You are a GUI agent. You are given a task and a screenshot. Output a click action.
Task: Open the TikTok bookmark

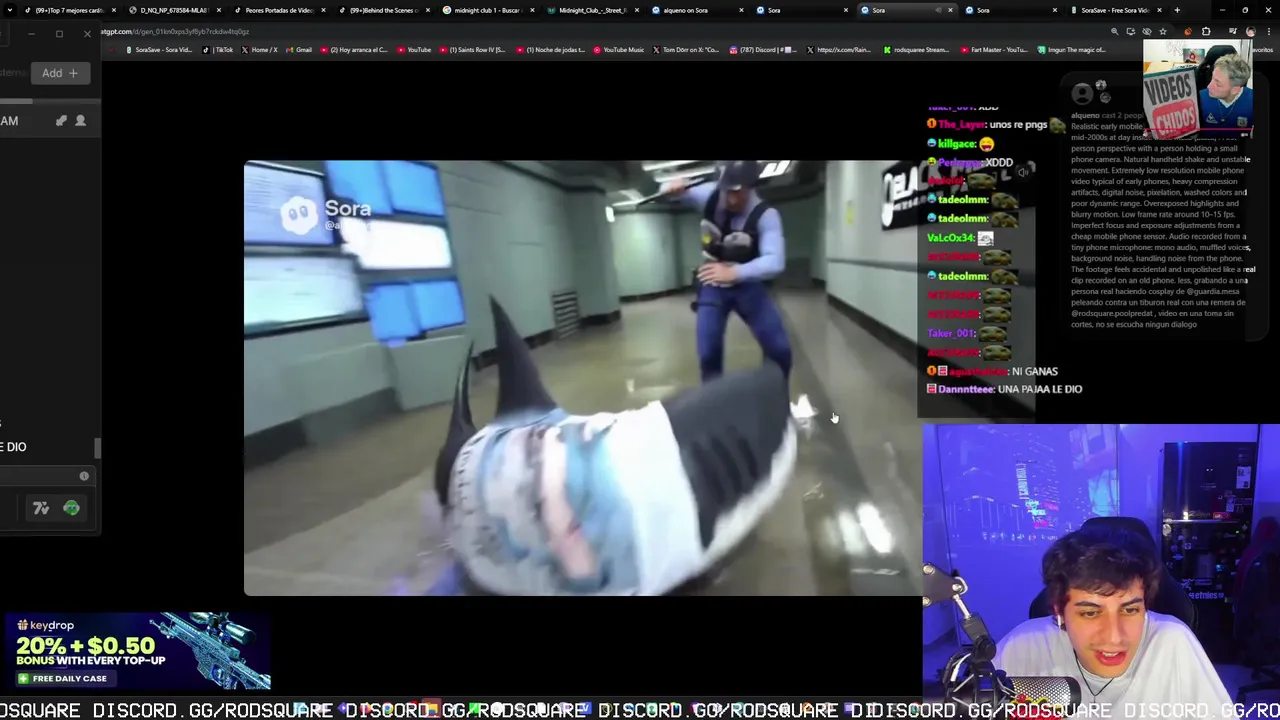tap(219, 50)
